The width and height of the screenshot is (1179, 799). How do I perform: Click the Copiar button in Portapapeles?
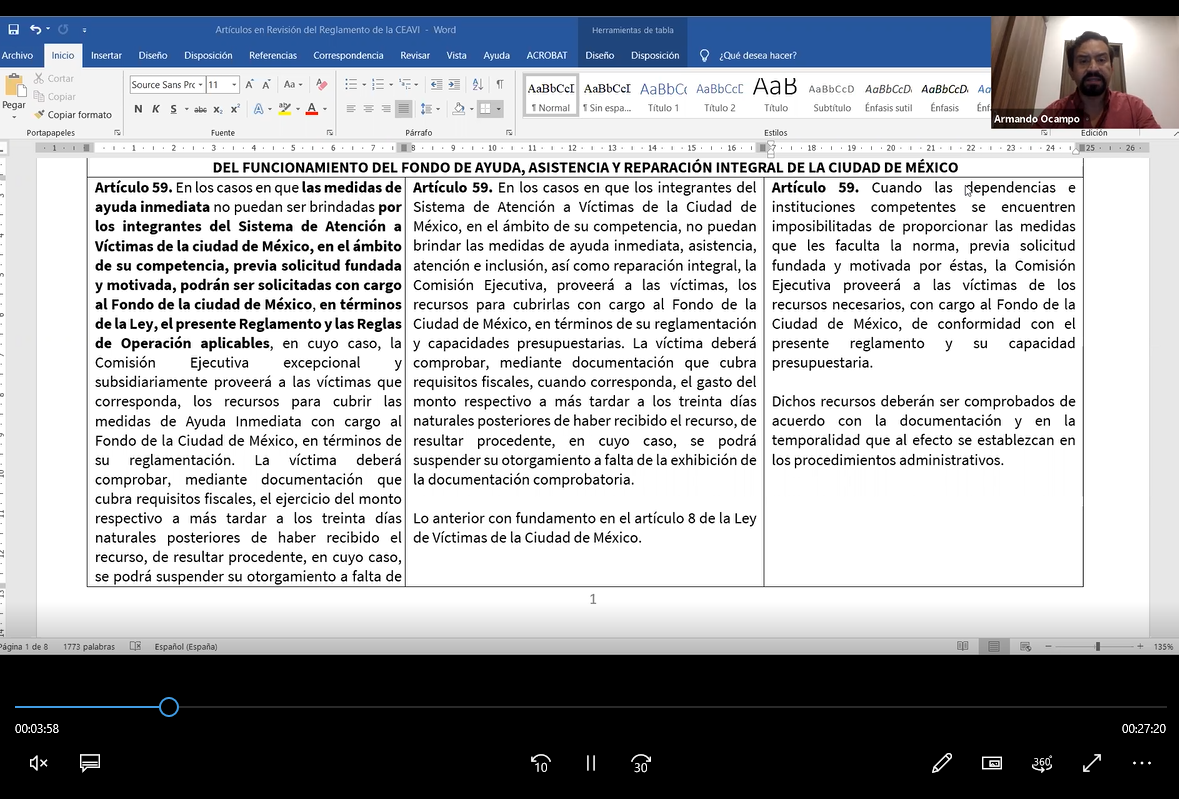tap(54, 96)
